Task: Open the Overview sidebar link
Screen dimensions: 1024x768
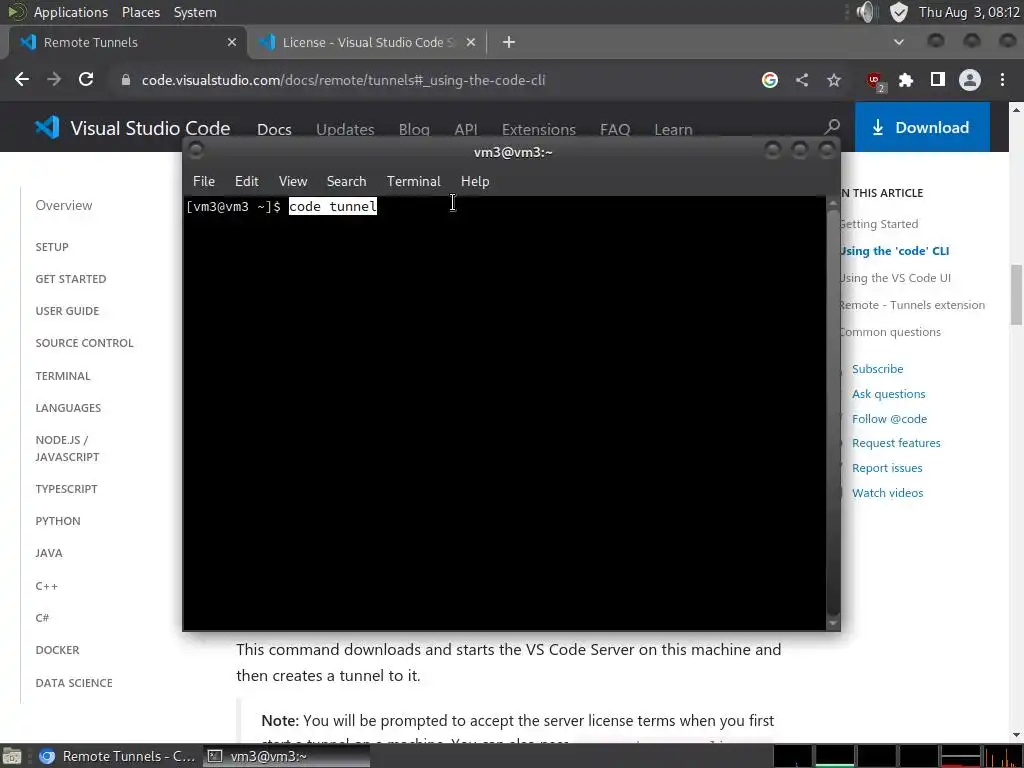Action: tap(64, 205)
